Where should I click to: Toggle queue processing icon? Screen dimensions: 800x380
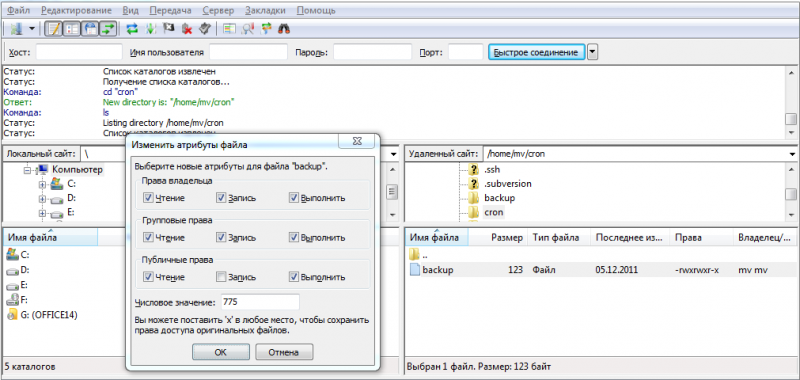pos(150,29)
